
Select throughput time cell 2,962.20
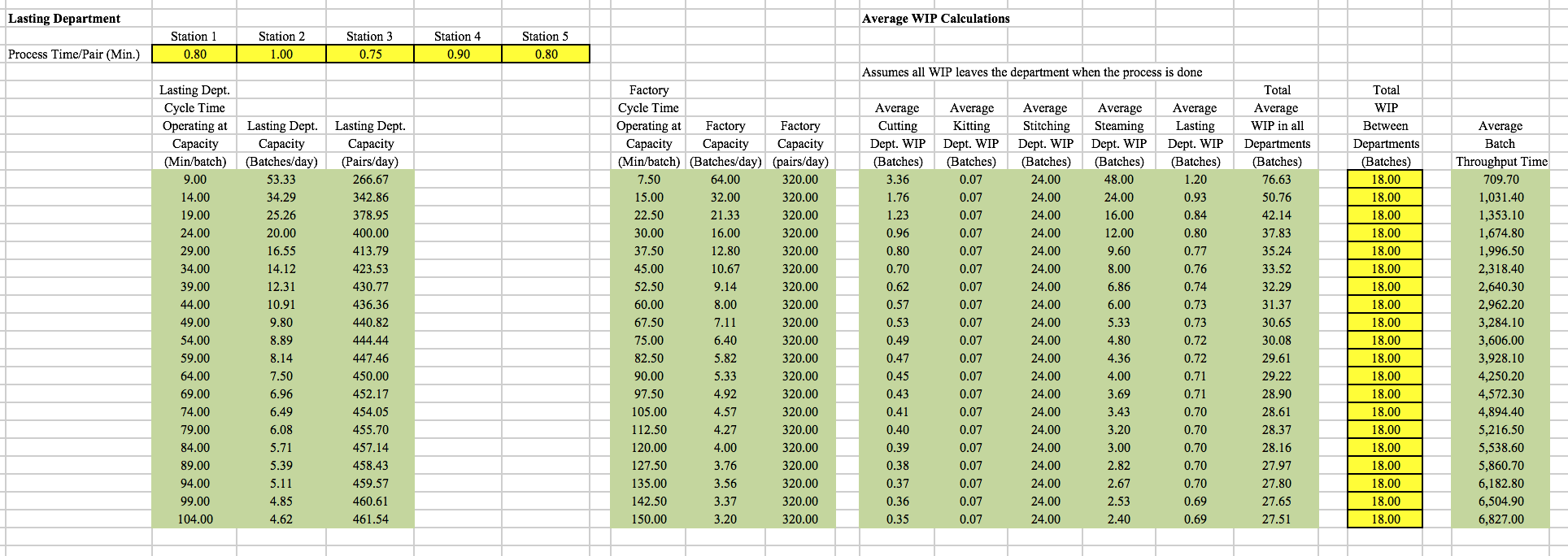pyautogui.click(x=1501, y=304)
